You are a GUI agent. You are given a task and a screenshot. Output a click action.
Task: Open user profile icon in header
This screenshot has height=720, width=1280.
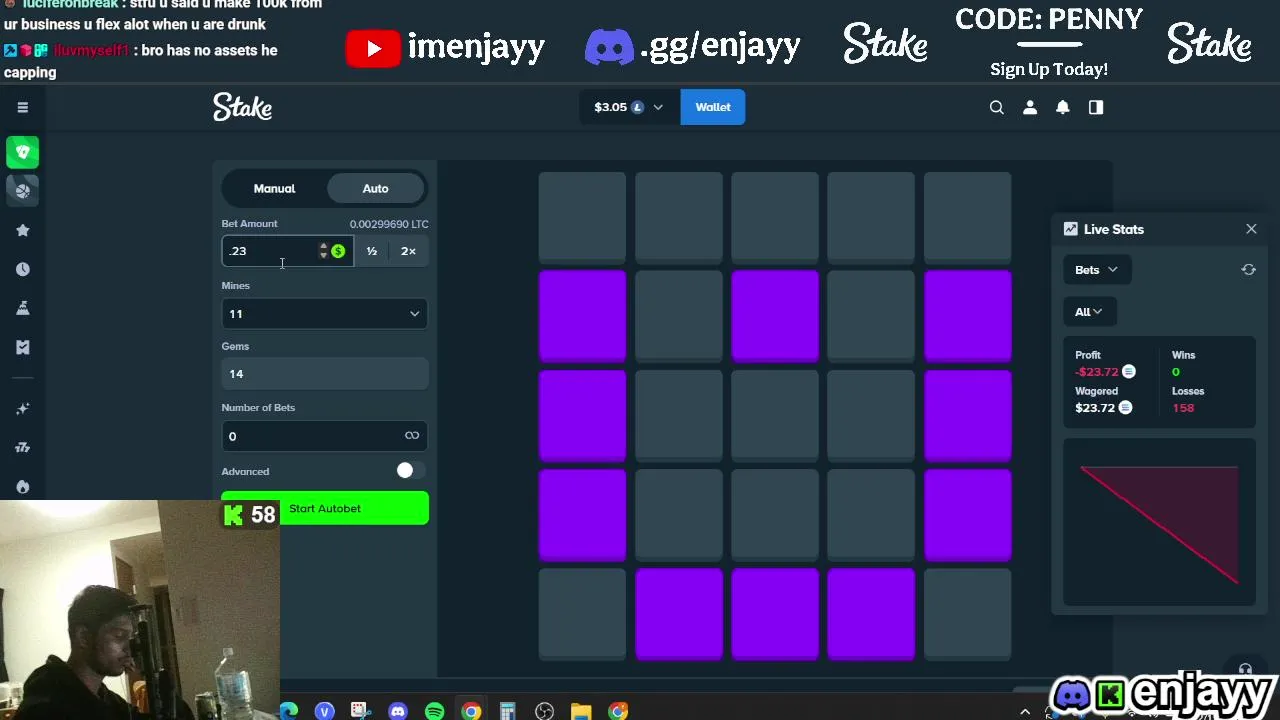coord(1030,107)
